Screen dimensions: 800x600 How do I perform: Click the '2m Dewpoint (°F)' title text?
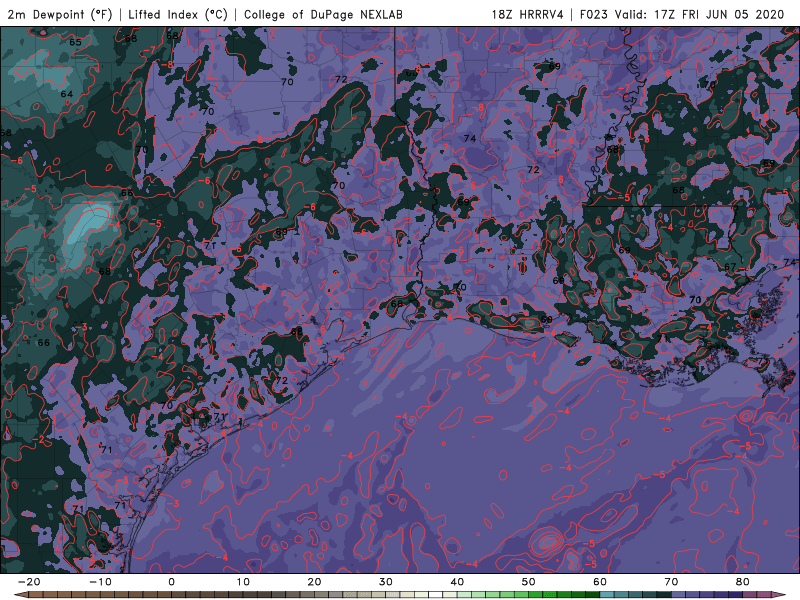point(60,15)
